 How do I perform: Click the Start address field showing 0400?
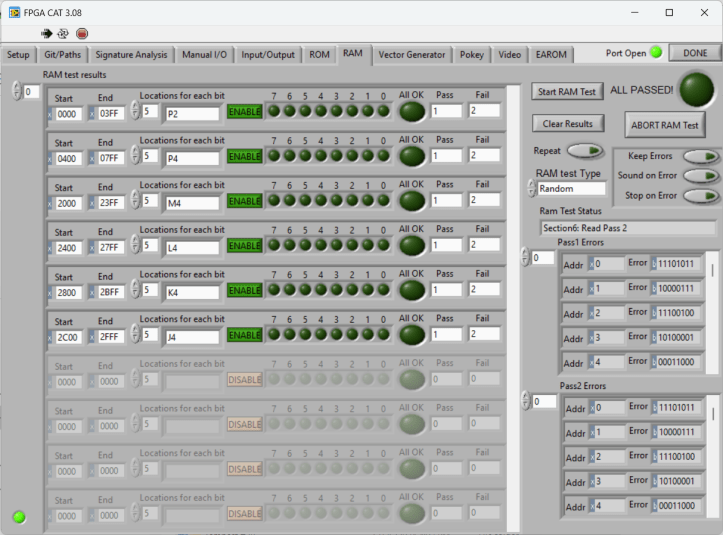point(68,158)
